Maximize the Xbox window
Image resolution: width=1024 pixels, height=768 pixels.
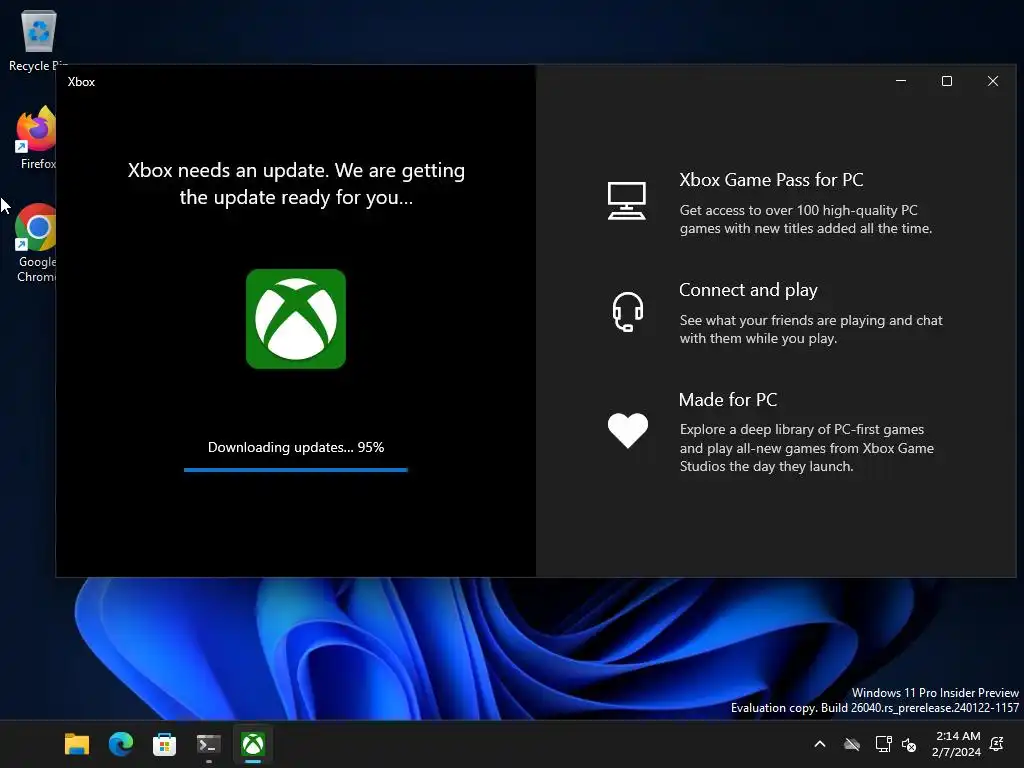pos(947,81)
